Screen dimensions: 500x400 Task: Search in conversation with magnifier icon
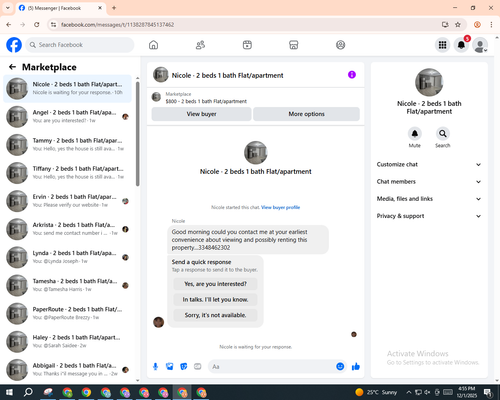click(442, 134)
